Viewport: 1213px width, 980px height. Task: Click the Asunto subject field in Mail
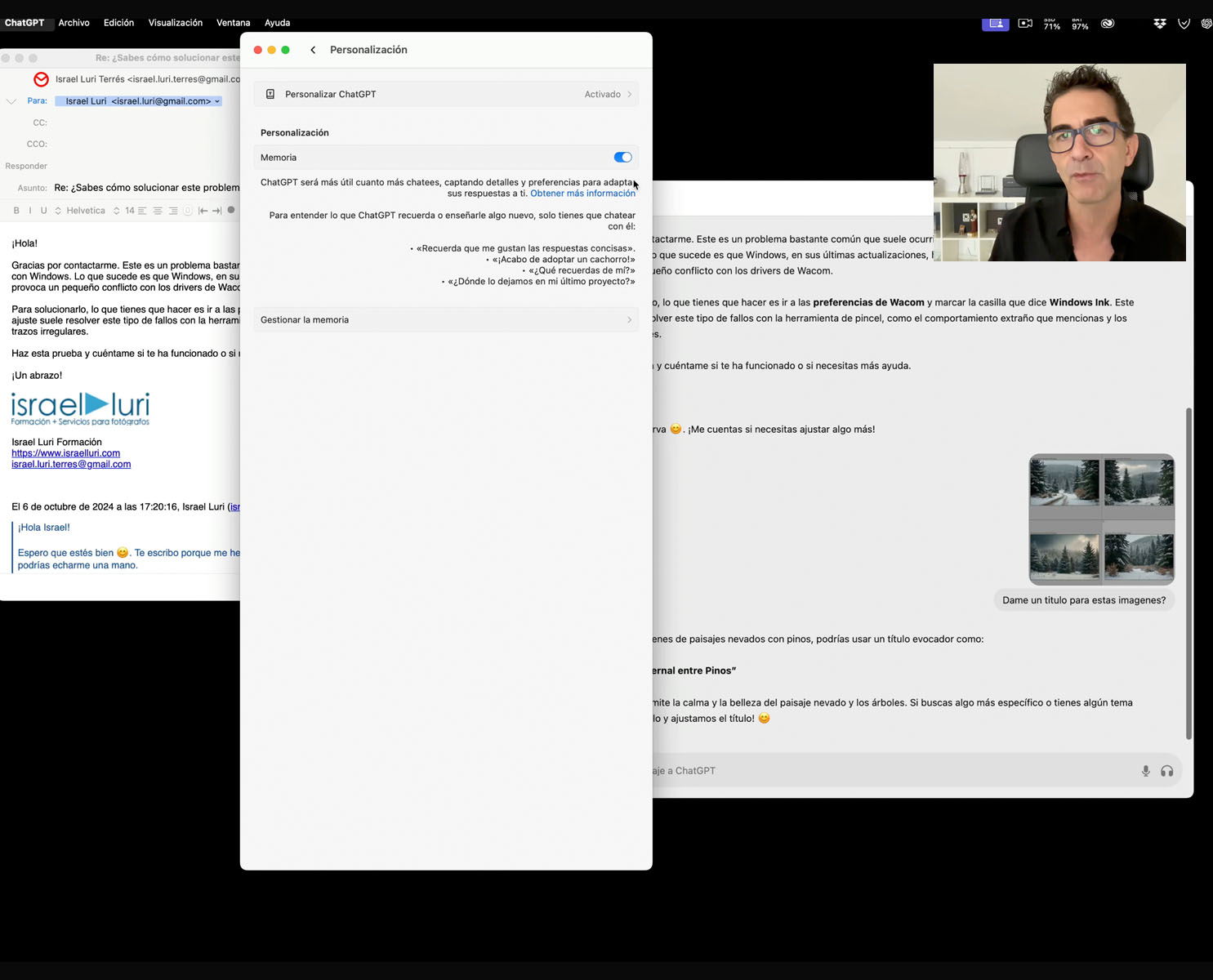pyautogui.click(x=147, y=188)
